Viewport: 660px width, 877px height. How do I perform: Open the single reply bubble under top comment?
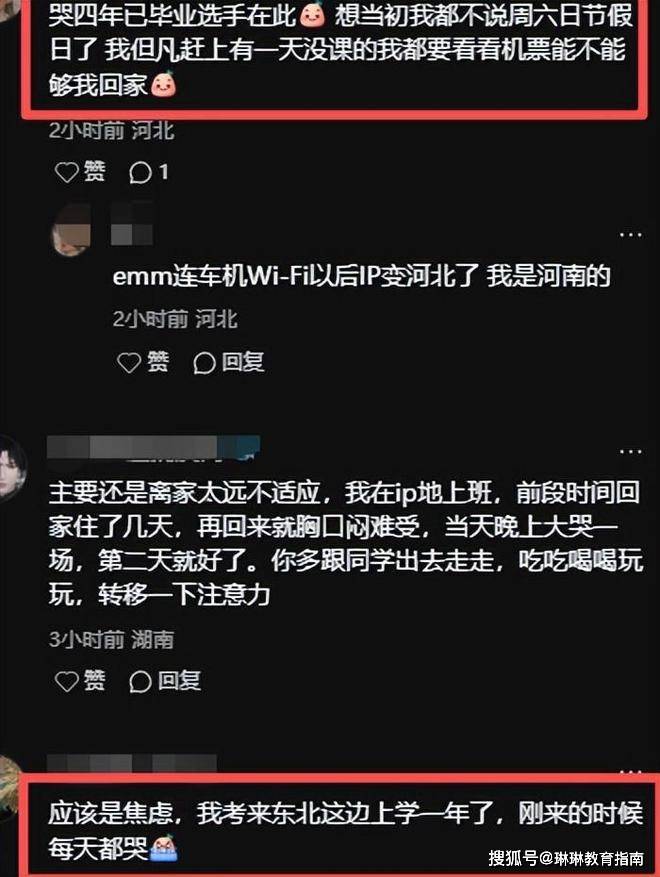(x=140, y=173)
